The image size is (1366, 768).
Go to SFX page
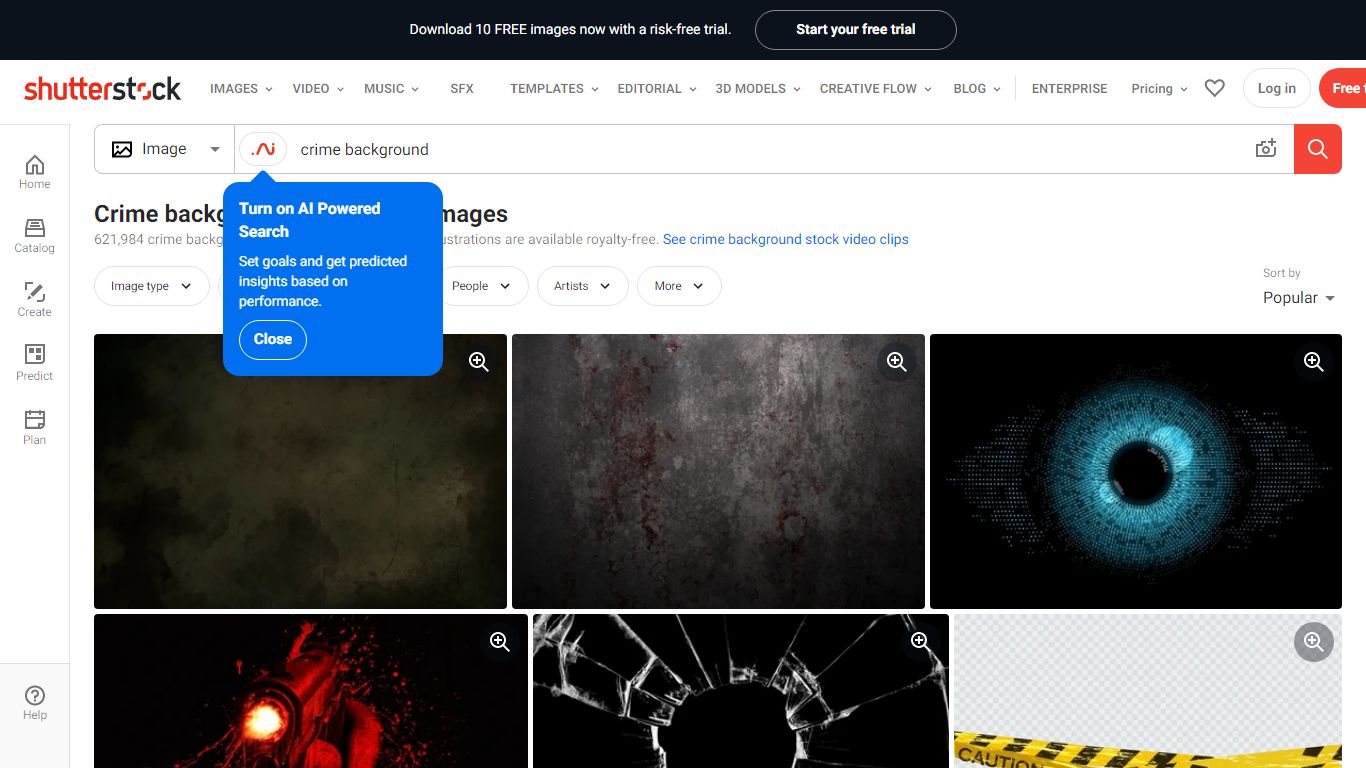[x=462, y=88]
